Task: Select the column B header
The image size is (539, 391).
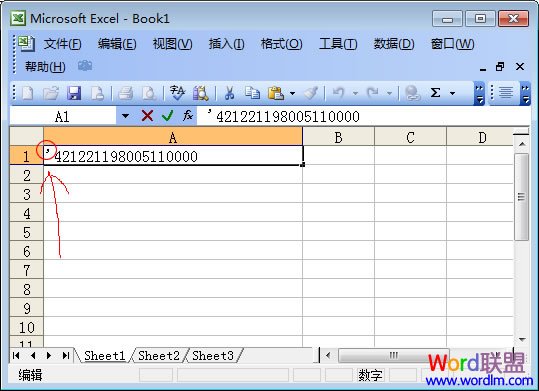Action: [x=339, y=137]
